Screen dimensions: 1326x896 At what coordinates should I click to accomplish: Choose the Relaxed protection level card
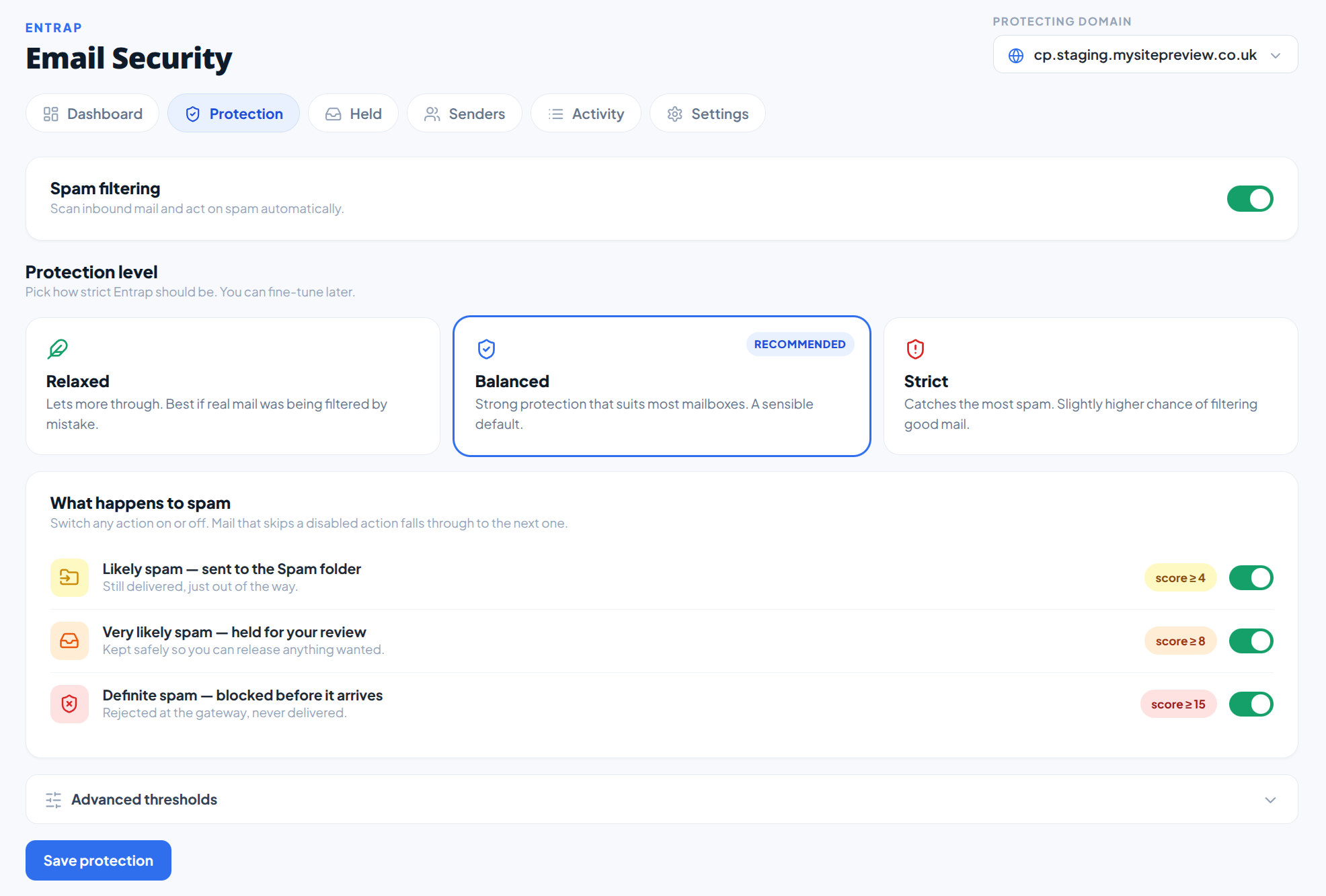pyautogui.click(x=233, y=386)
